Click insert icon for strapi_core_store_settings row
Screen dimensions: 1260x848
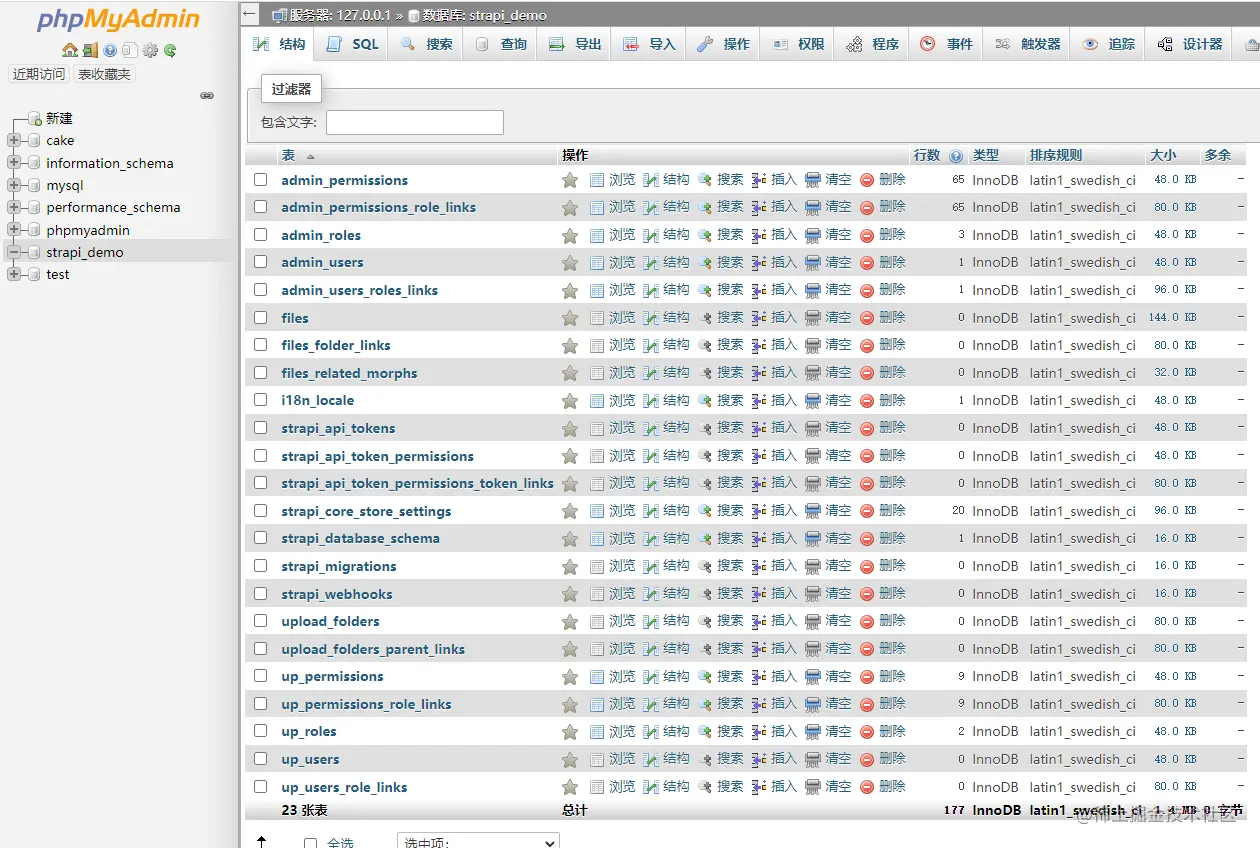coord(759,511)
